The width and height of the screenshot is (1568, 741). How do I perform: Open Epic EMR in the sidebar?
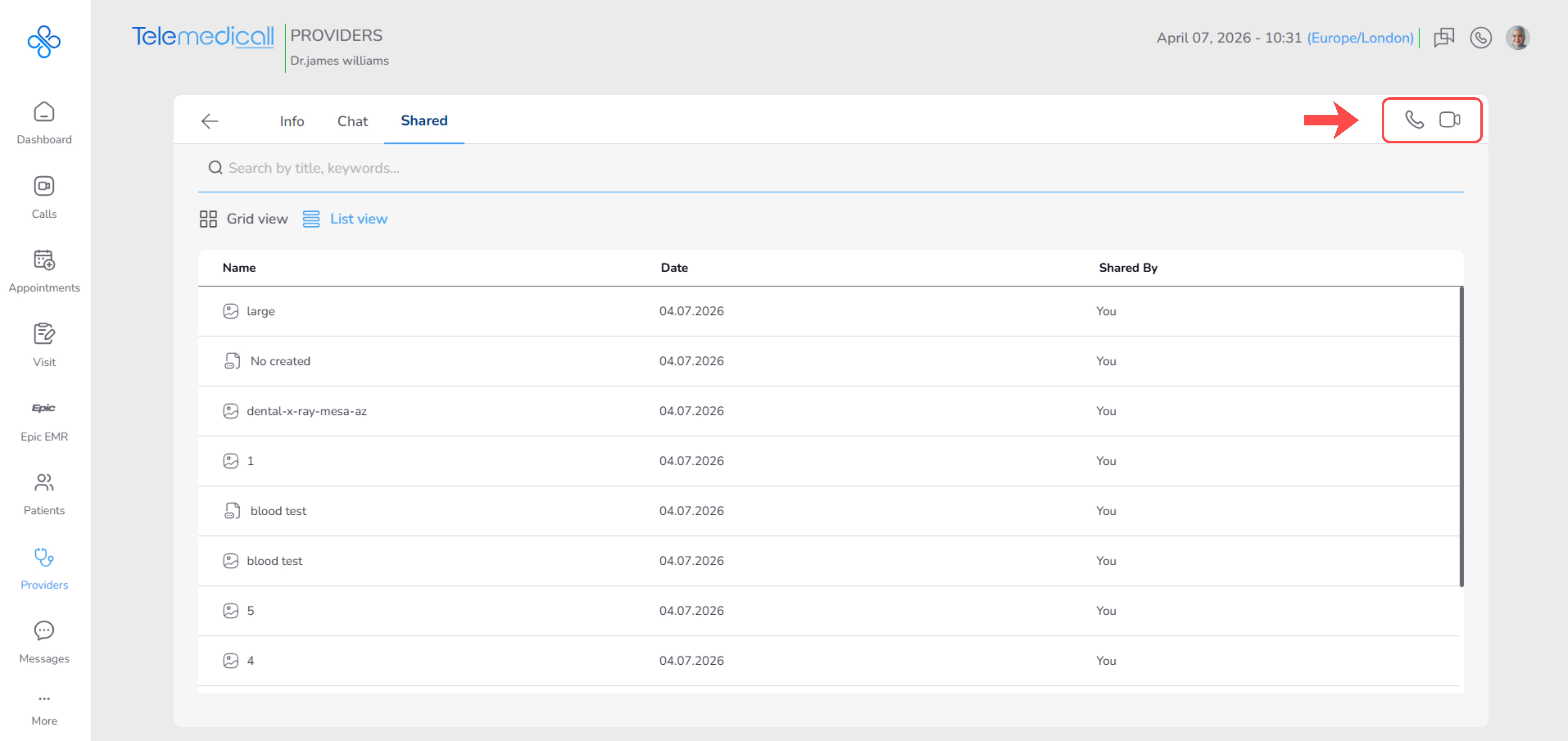(44, 421)
